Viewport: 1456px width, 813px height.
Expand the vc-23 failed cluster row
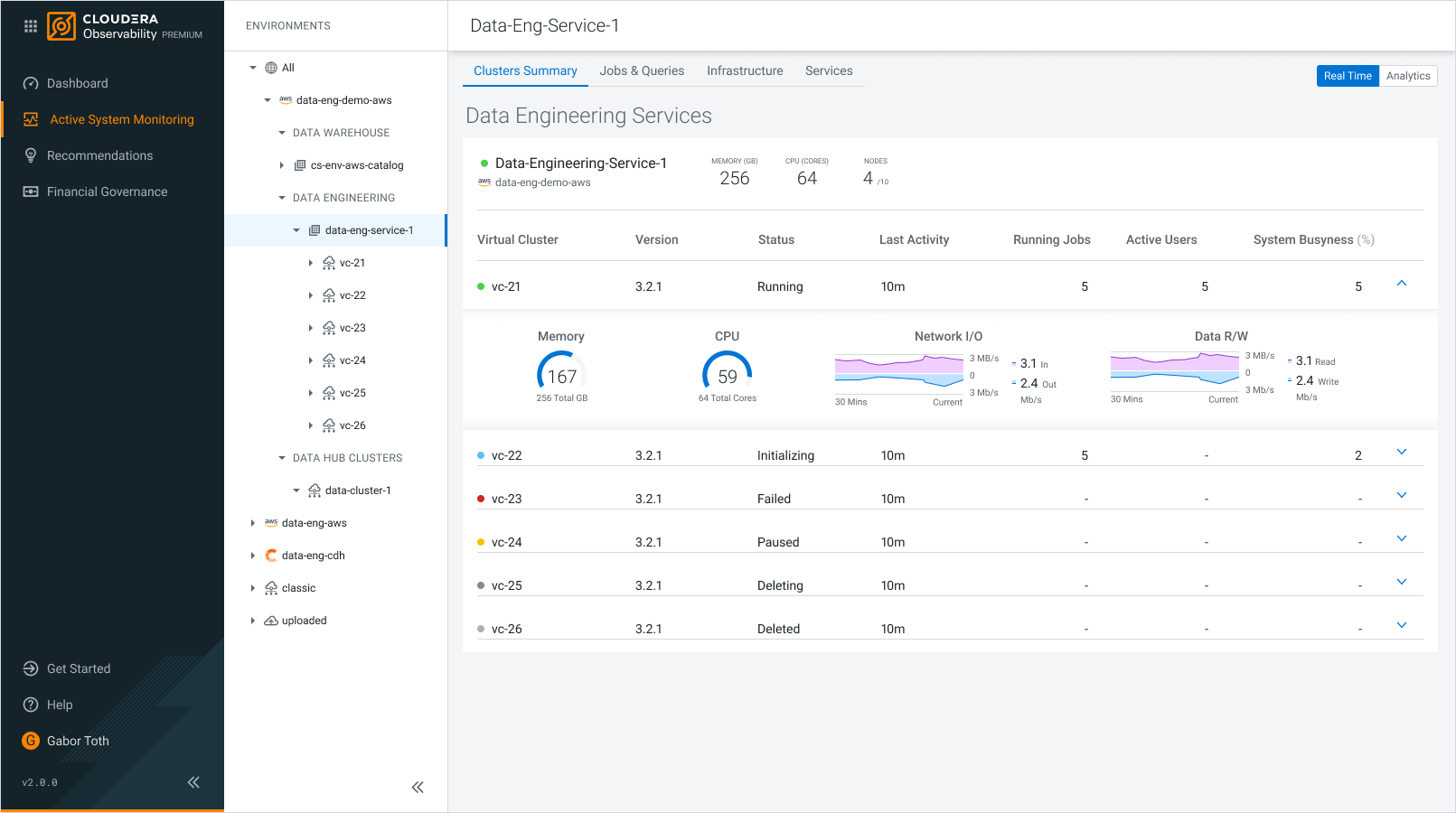click(1402, 495)
